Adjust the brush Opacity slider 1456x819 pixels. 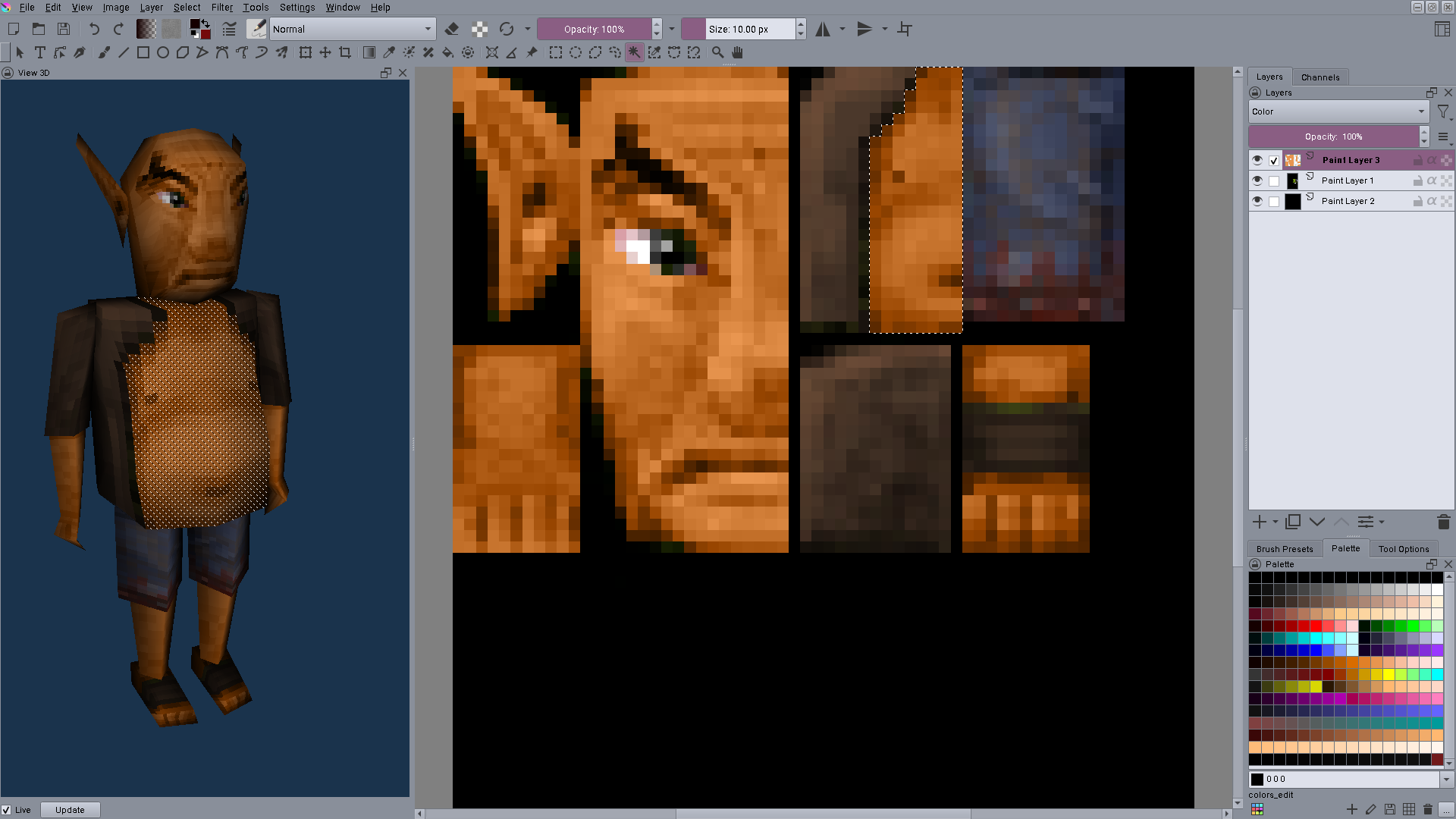click(594, 30)
